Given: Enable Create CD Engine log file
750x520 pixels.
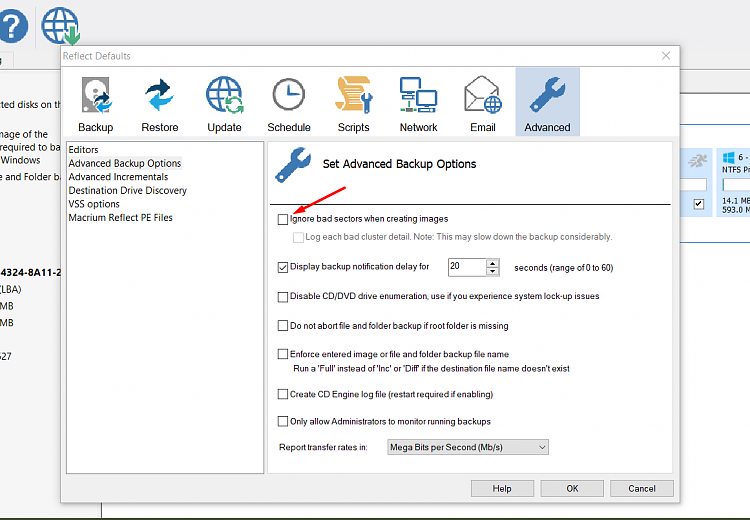Looking at the screenshot, I should 283,395.
